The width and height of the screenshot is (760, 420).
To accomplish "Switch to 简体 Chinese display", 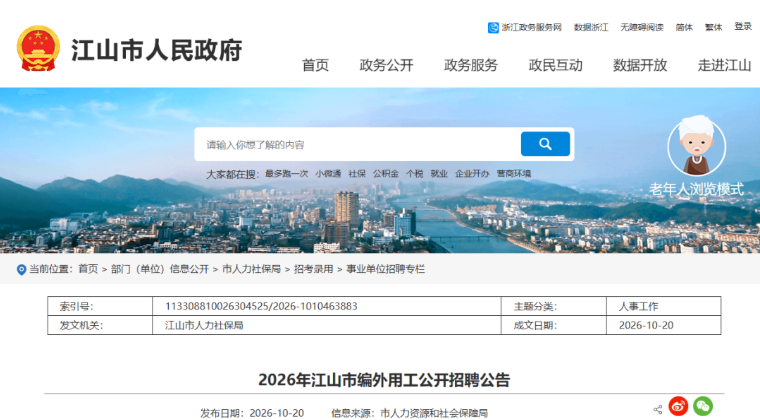I will click(x=684, y=28).
